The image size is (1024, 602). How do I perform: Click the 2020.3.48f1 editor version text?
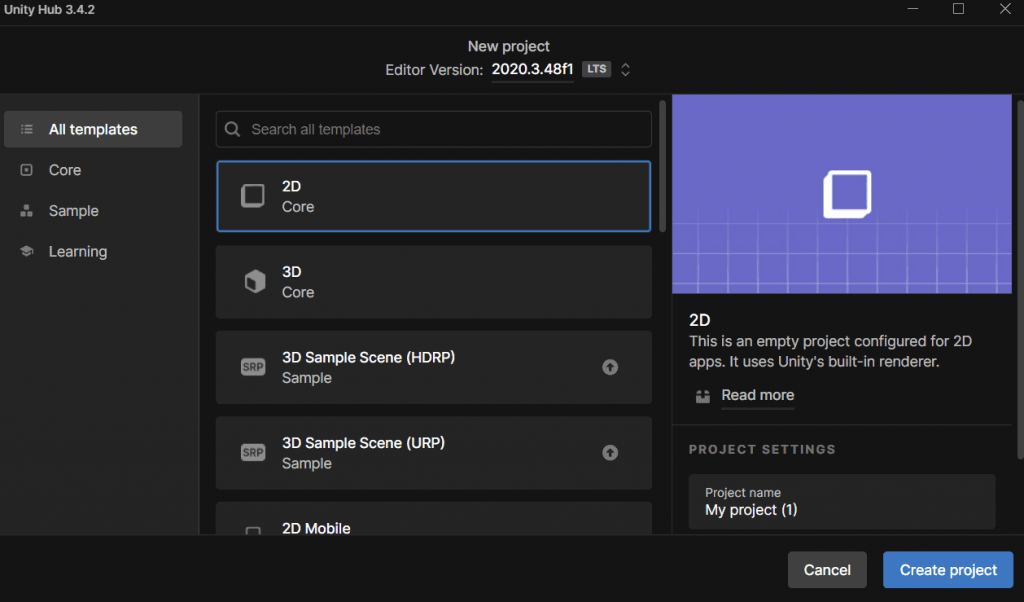click(x=532, y=70)
